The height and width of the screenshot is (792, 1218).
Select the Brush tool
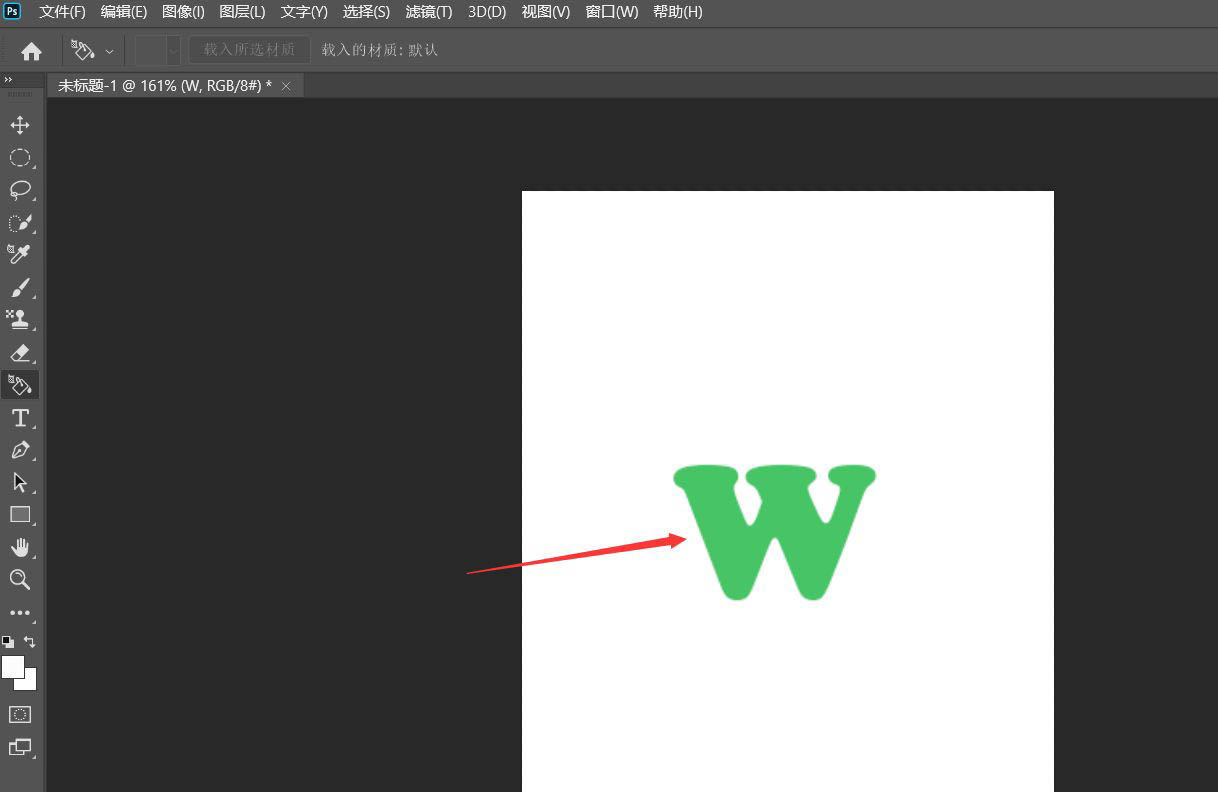(x=20, y=288)
